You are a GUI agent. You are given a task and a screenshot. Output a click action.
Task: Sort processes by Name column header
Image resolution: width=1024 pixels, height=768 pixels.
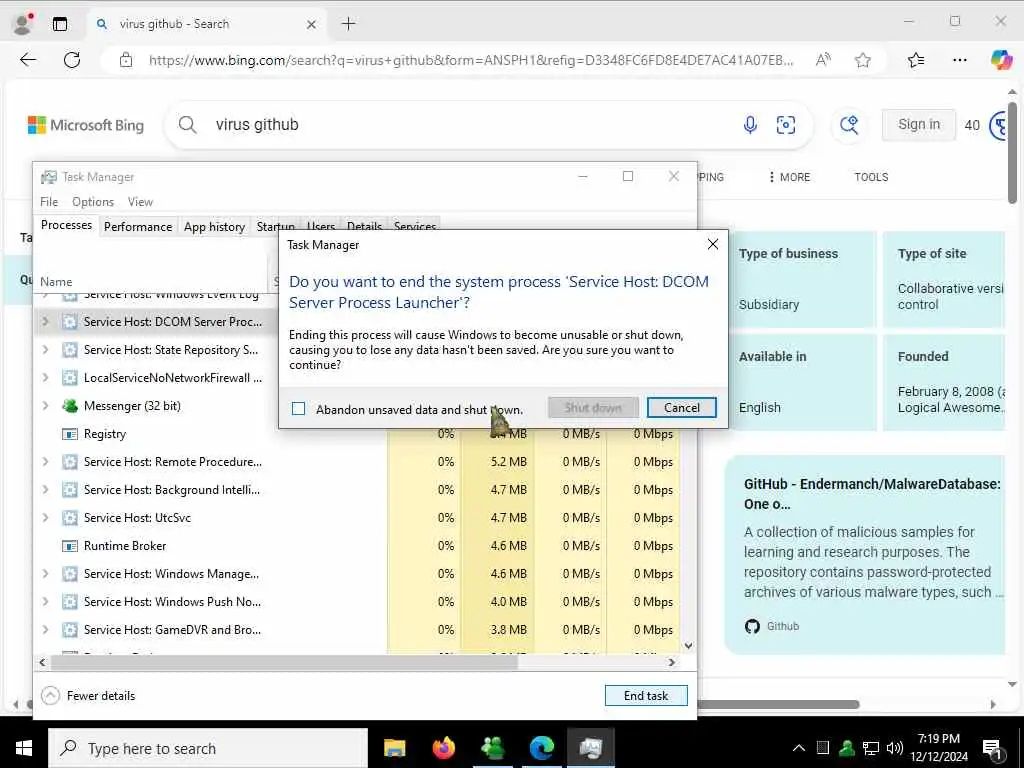pos(56,281)
